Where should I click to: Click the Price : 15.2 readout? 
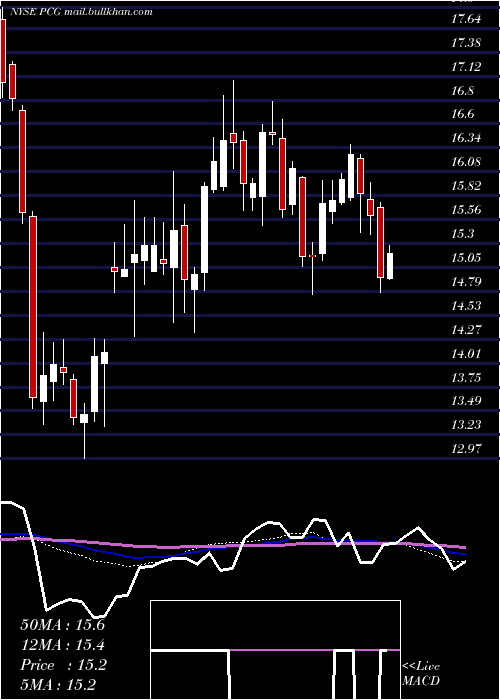point(63,665)
